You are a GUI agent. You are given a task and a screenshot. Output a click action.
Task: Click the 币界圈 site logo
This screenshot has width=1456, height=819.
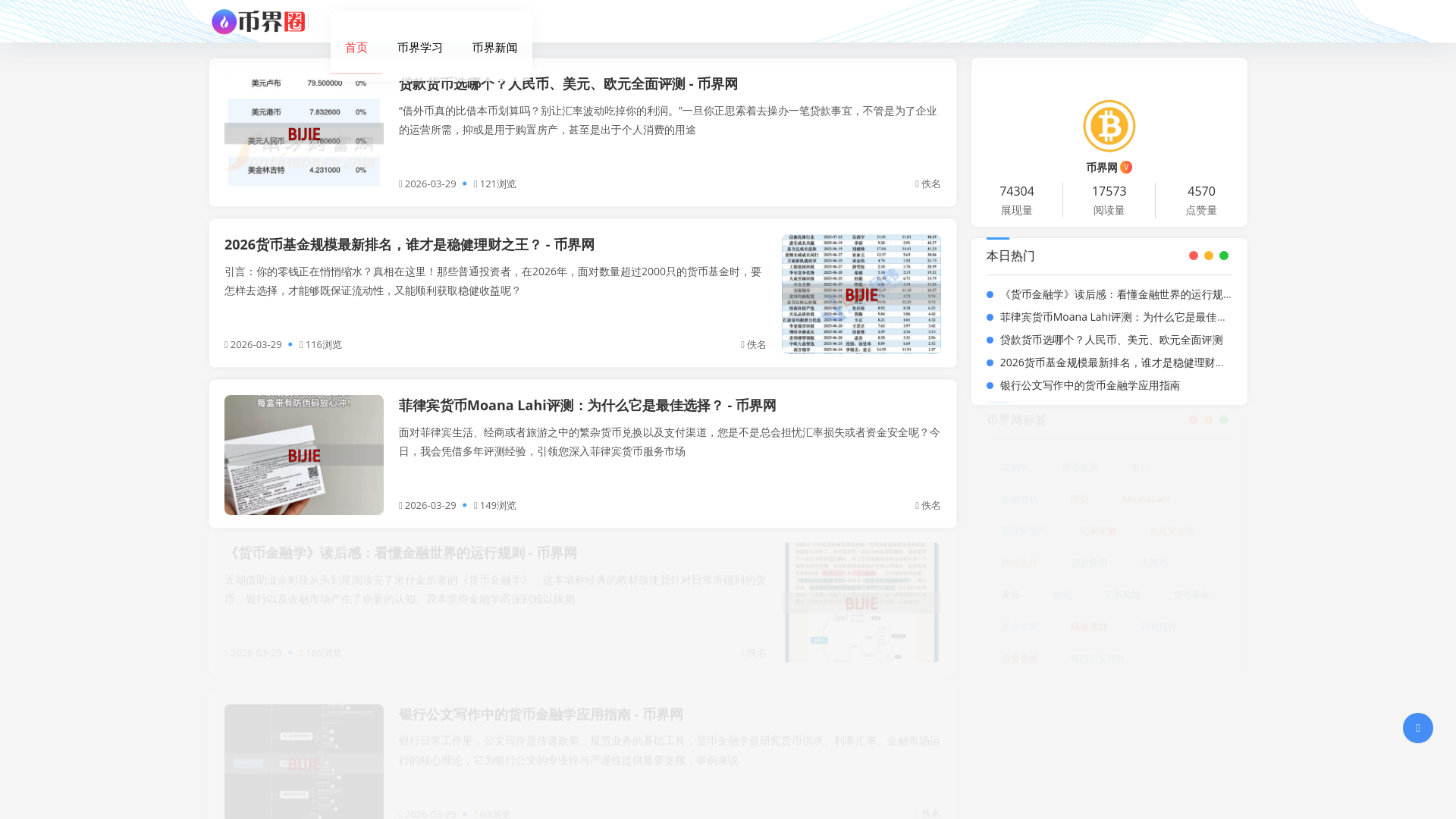pos(259,22)
